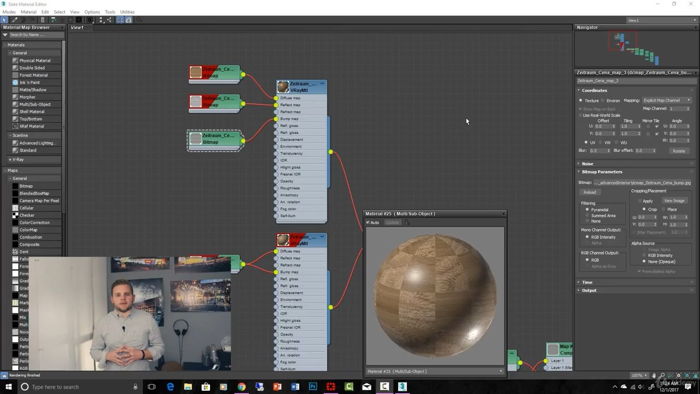The image size is (700, 394).
Task: Launch Photoshop from the taskbar
Action: 313,386
